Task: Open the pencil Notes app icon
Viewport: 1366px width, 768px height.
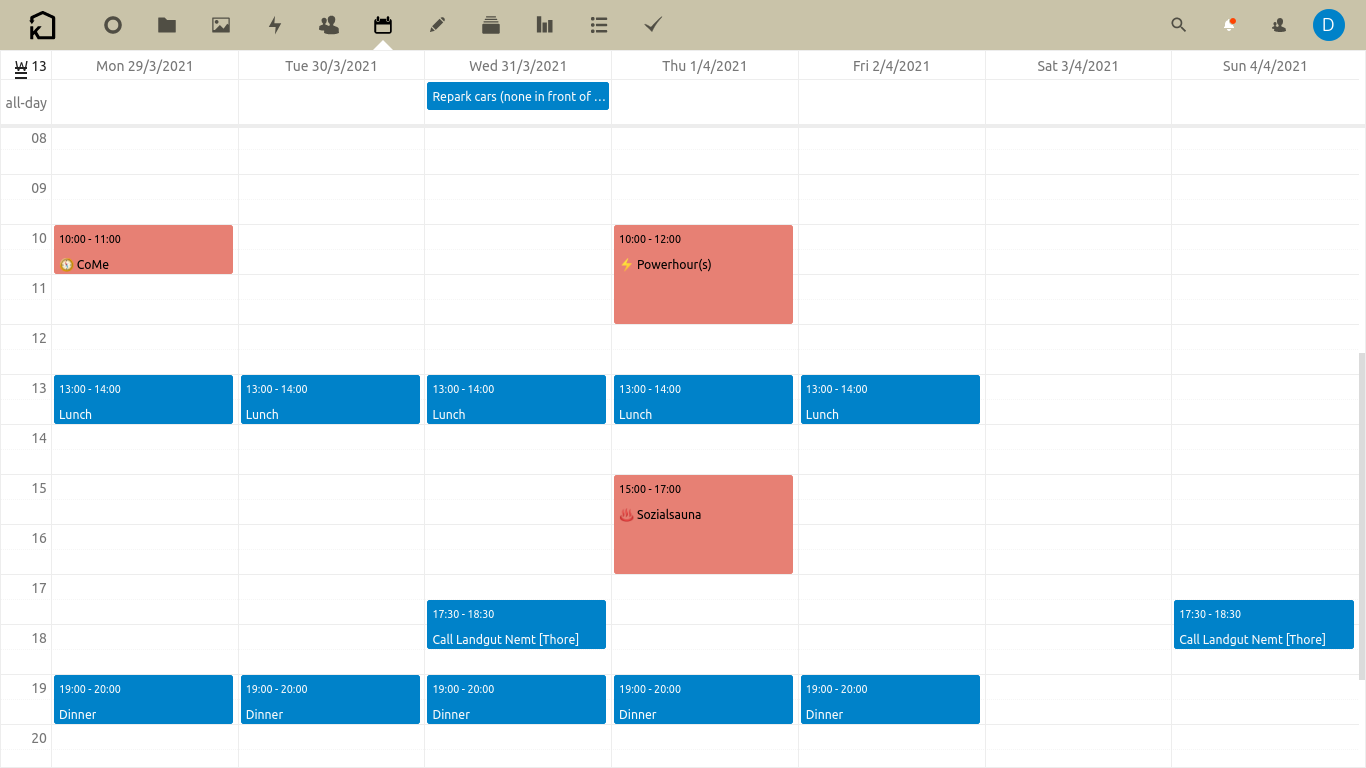Action: (x=437, y=25)
